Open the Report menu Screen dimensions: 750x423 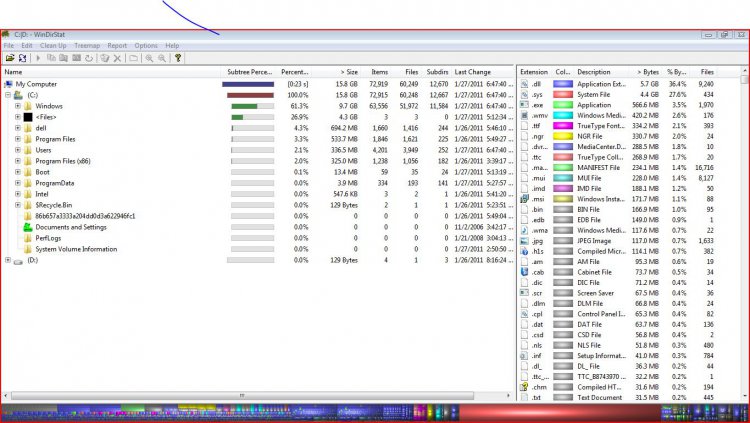tap(117, 45)
